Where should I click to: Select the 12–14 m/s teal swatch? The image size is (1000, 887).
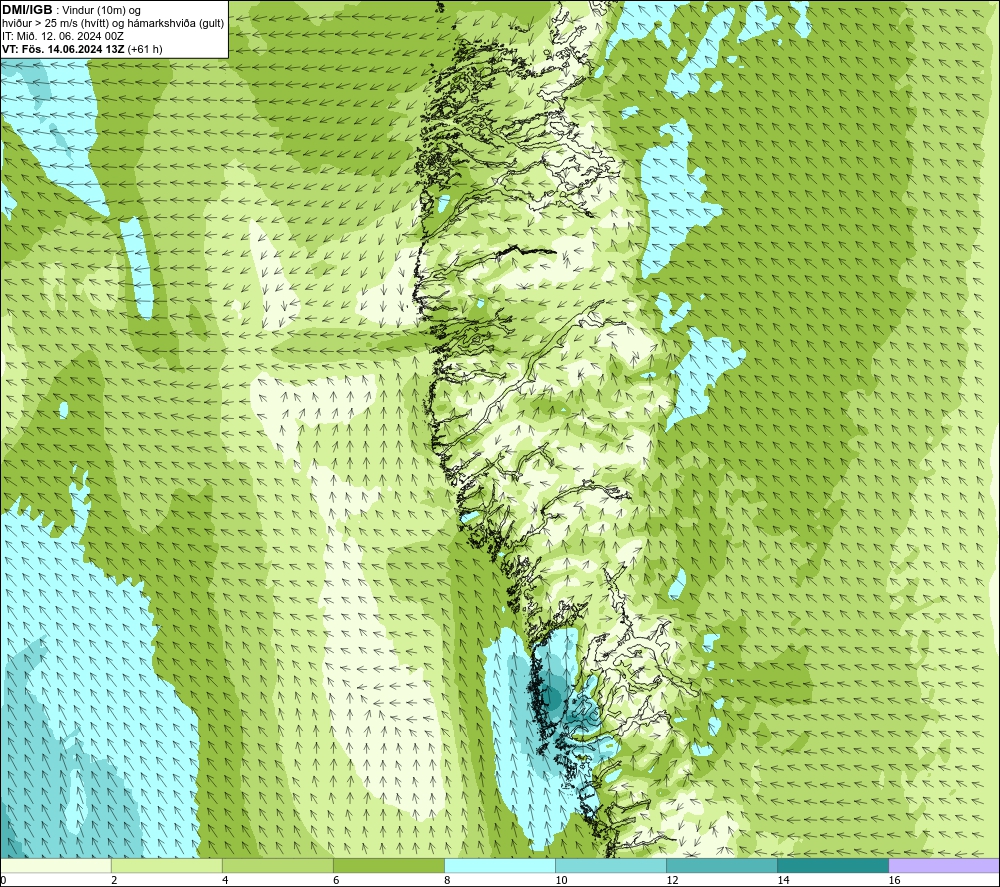pos(722,865)
